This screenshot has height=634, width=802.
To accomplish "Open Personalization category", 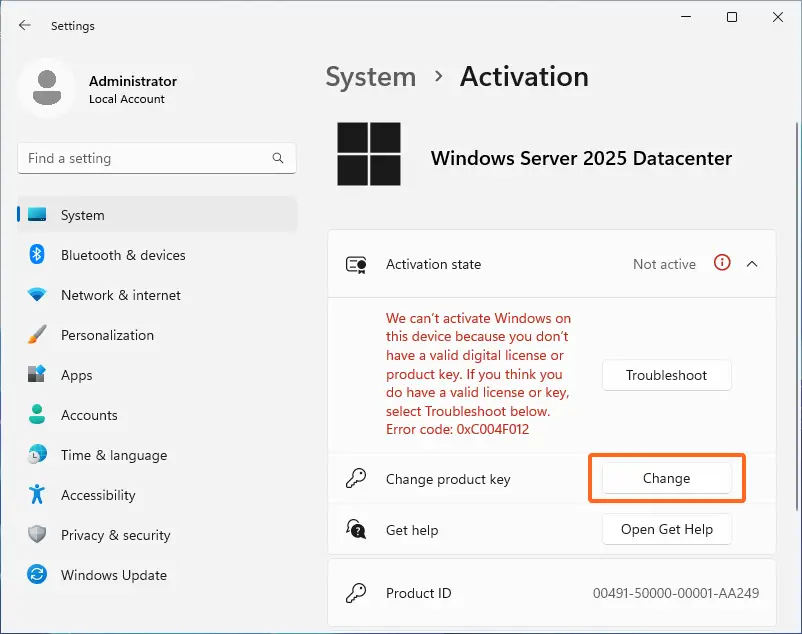I will click(157, 334).
